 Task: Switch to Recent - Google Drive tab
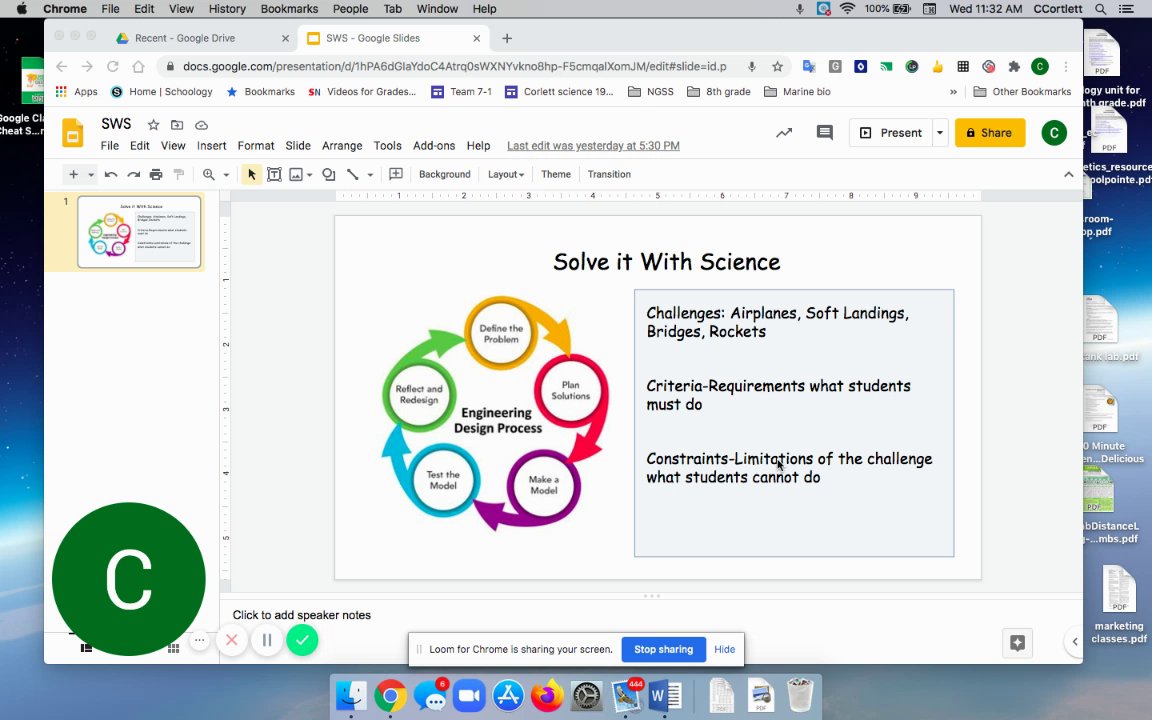tap(185, 38)
